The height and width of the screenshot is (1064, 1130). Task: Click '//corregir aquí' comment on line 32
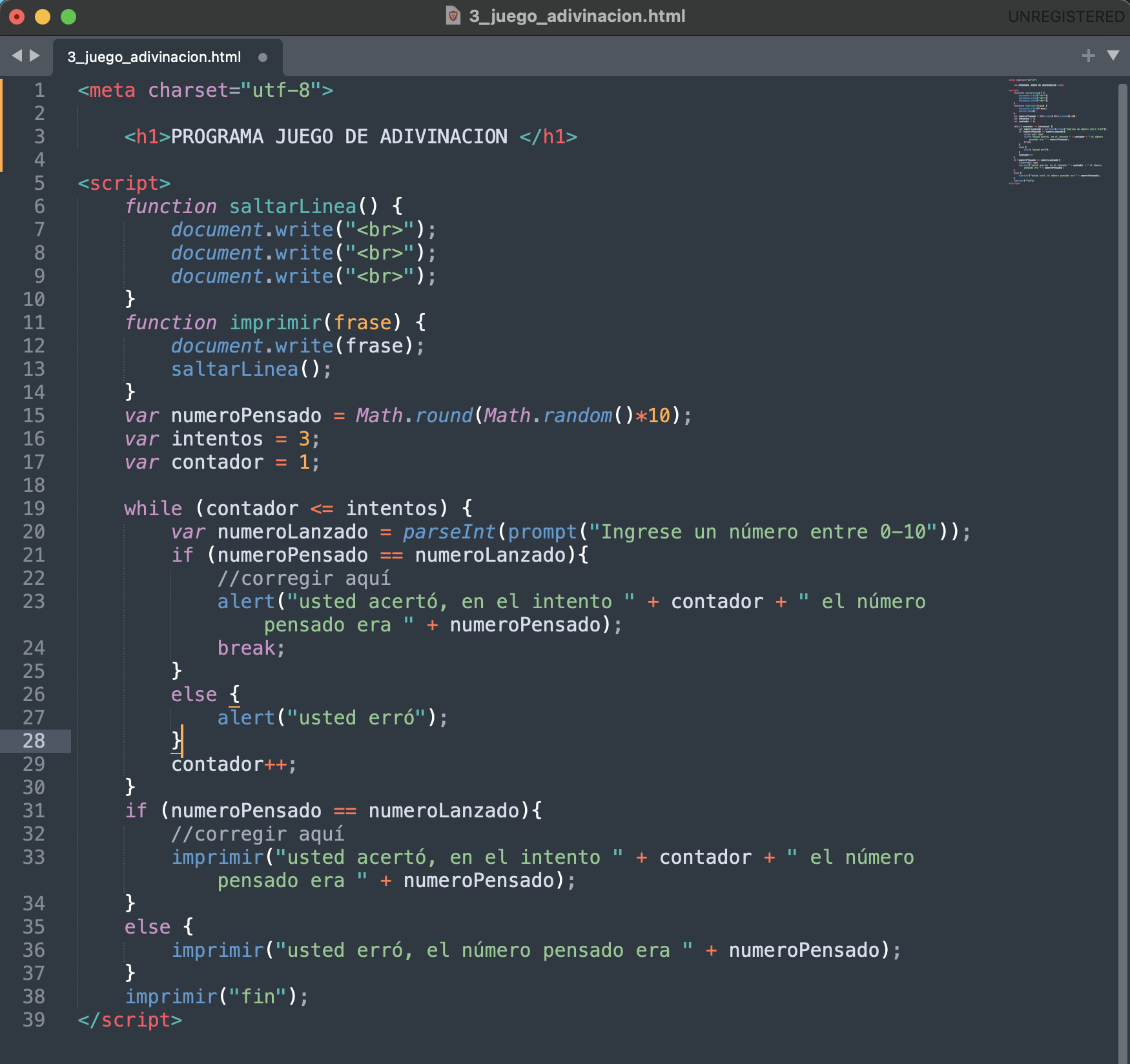257,834
